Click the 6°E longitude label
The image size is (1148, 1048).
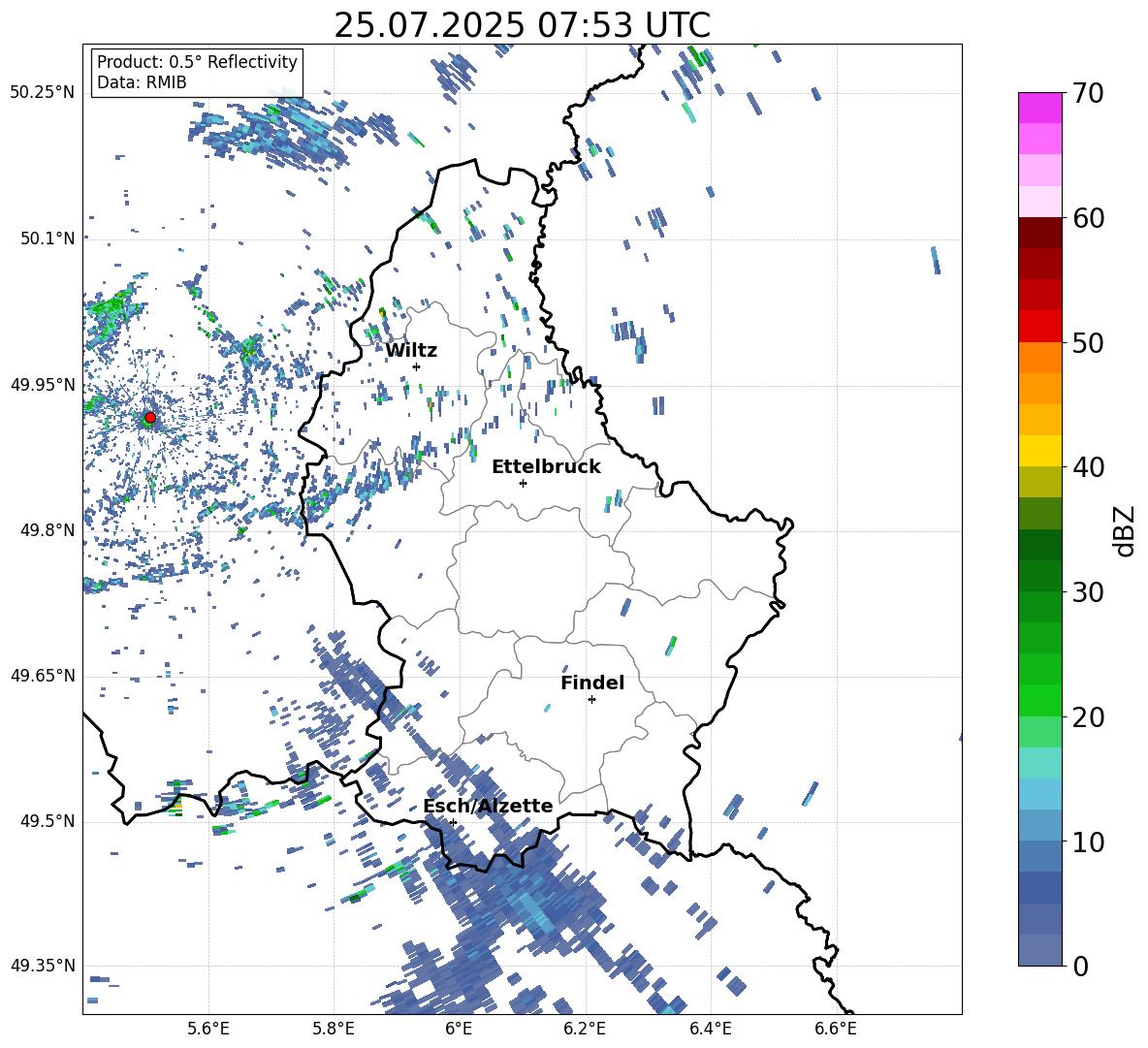pos(459,1030)
